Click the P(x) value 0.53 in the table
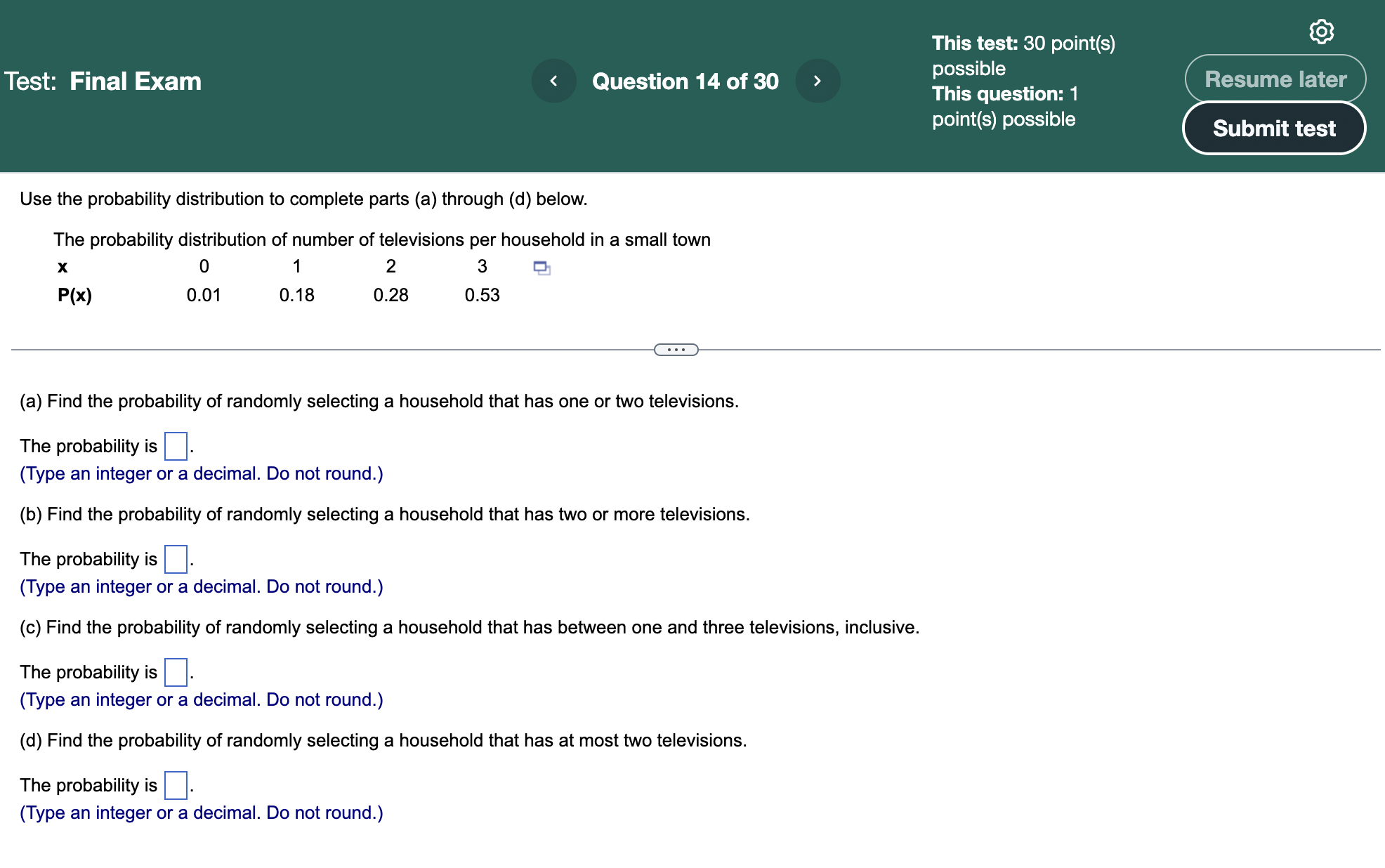Image resolution: width=1385 pixels, height=868 pixels. pyautogui.click(x=483, y=295)
